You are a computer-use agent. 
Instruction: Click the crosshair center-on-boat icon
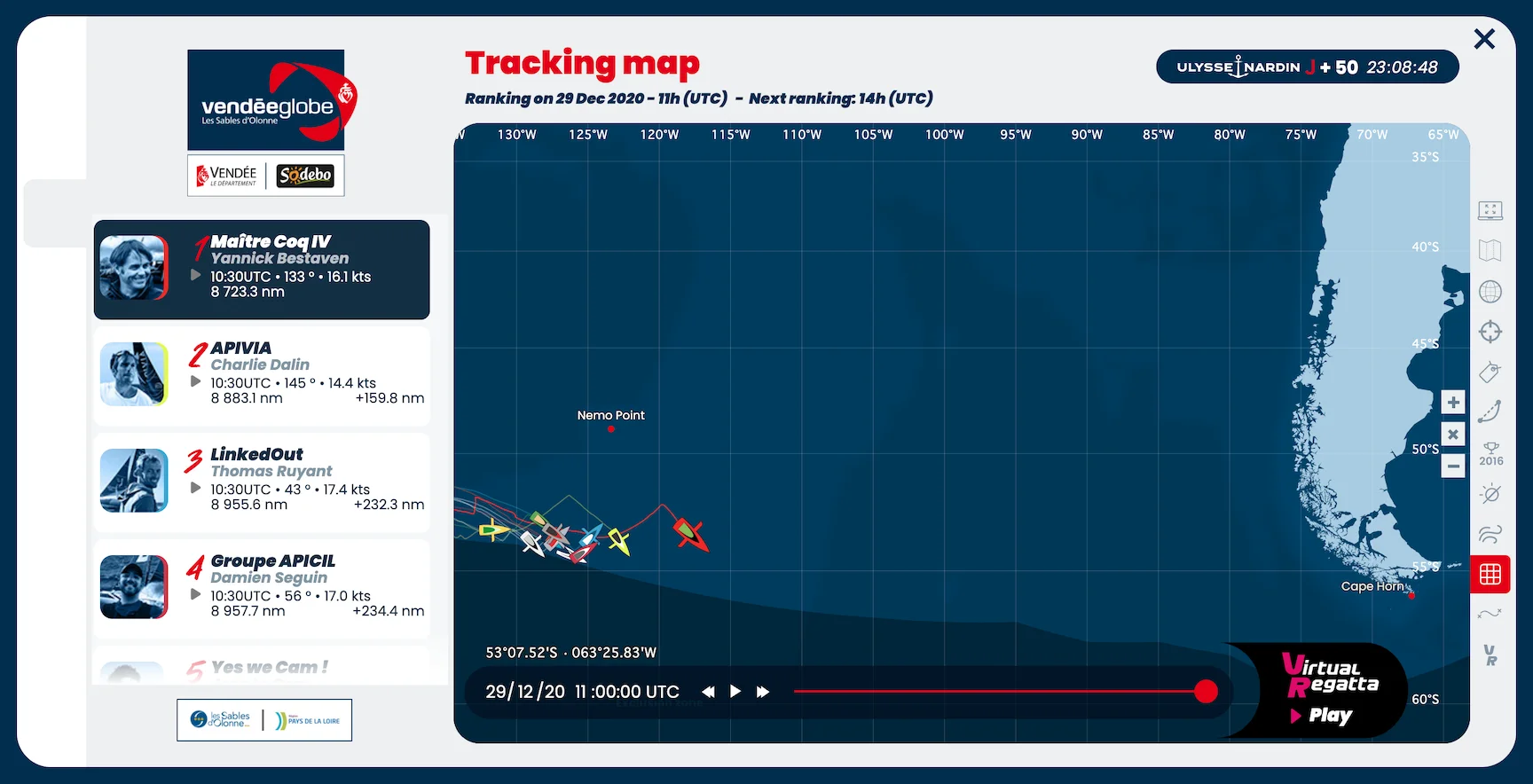point(1490,332)
